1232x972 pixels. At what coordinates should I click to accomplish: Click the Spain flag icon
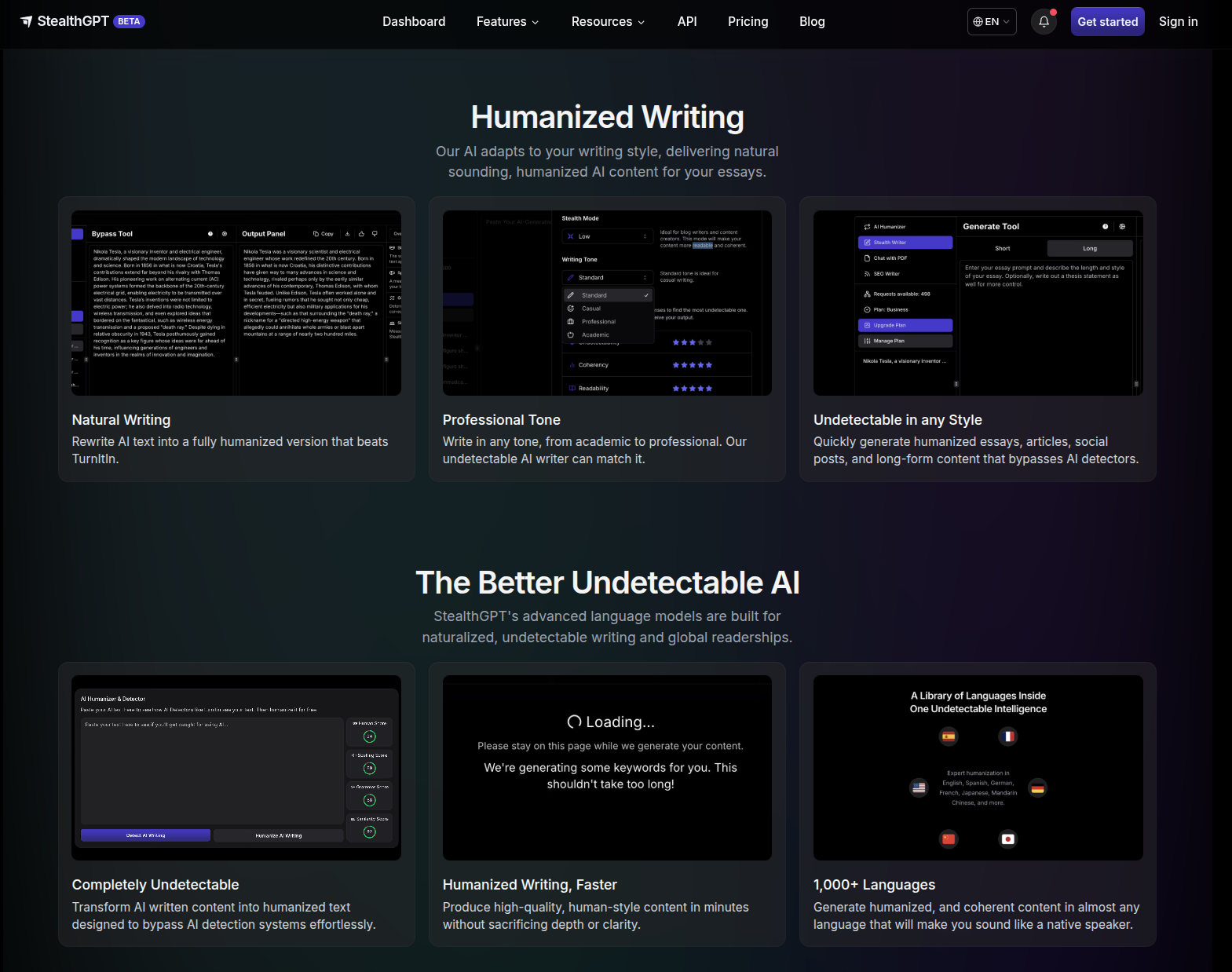point(949,736)
